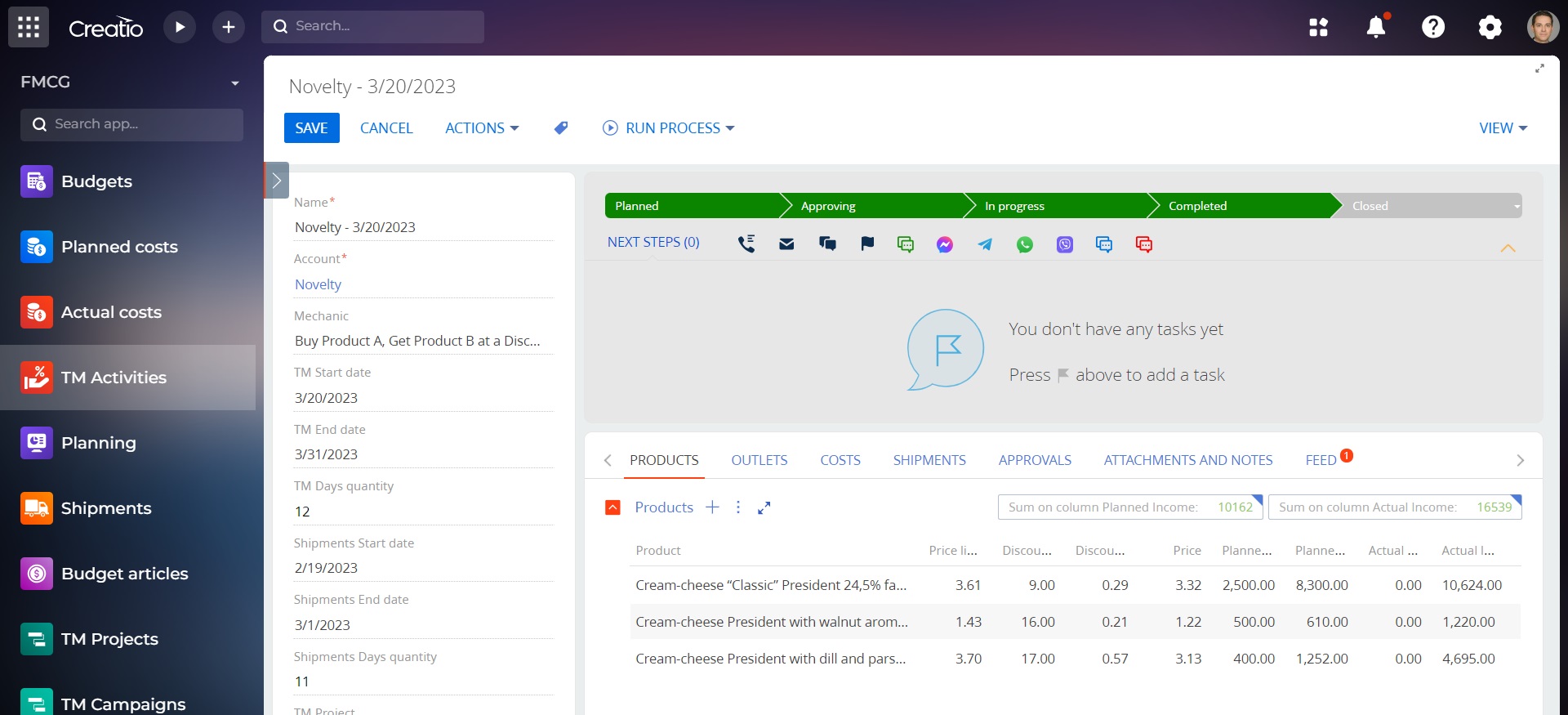The height and width of the screenshot is (715, 1568).
Task: Open the Telegram icon
Action: coord(985,244)
